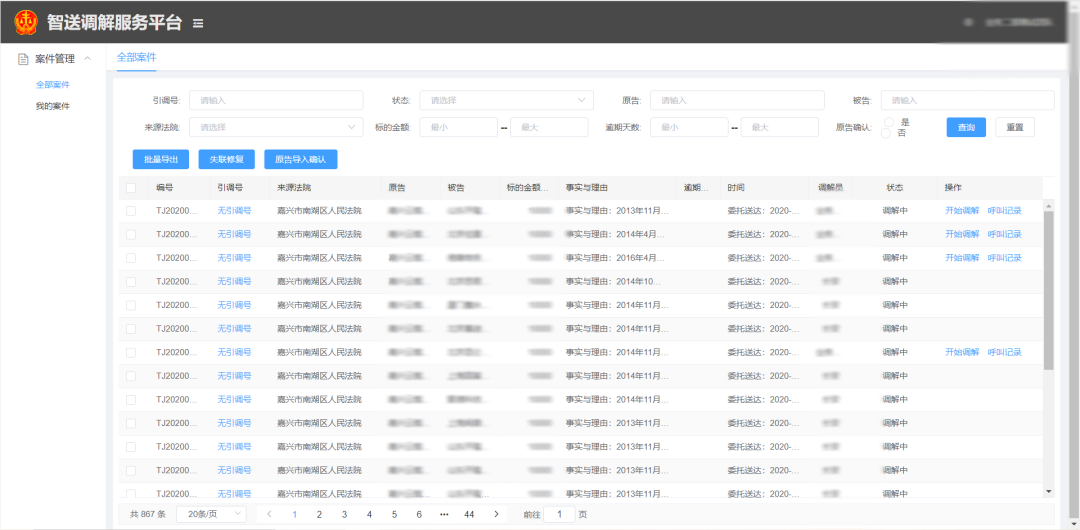This screenshot has height=530, width=1080.
Task: Click the 失联修复 button
Action: click(227, 159)
